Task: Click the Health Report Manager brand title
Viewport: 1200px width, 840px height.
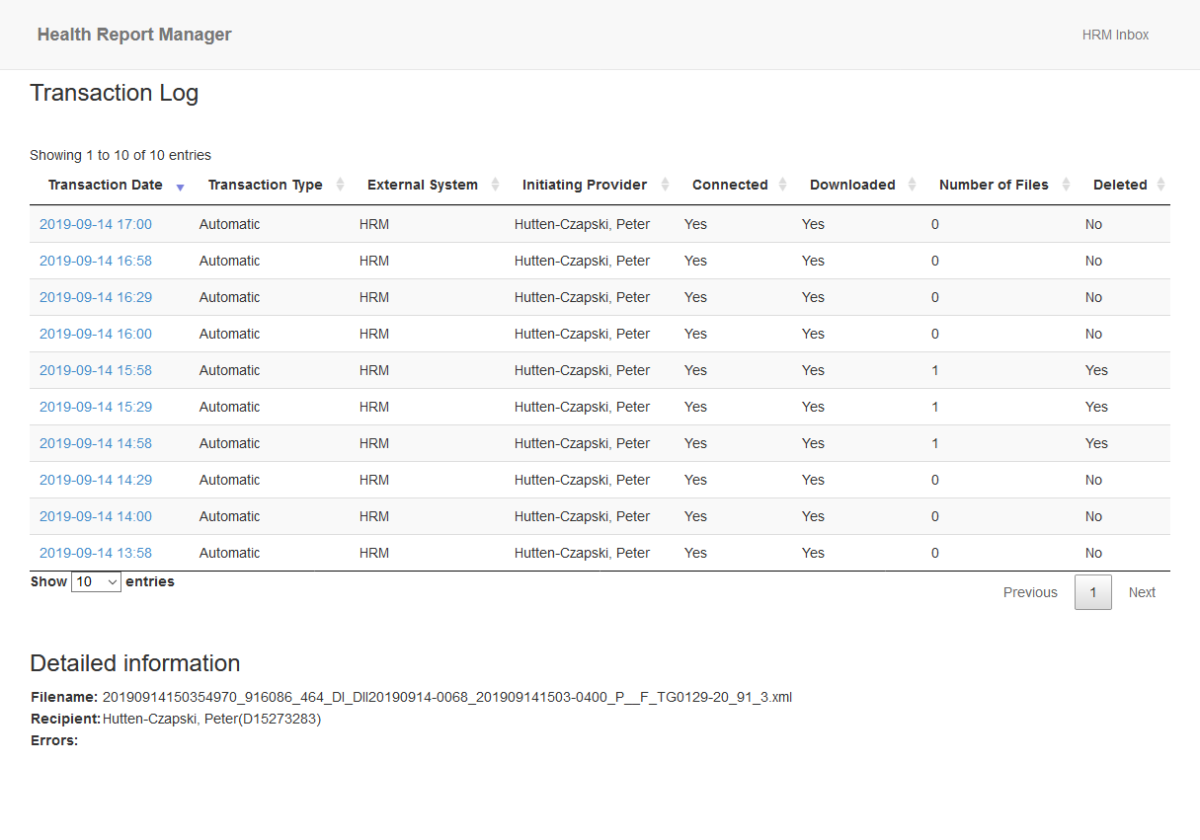Action: (x=134, y=35)
